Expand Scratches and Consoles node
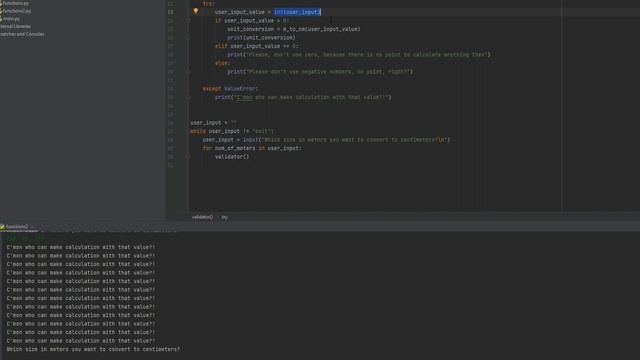Screen dimensions: 640x360 click(22, 34)
